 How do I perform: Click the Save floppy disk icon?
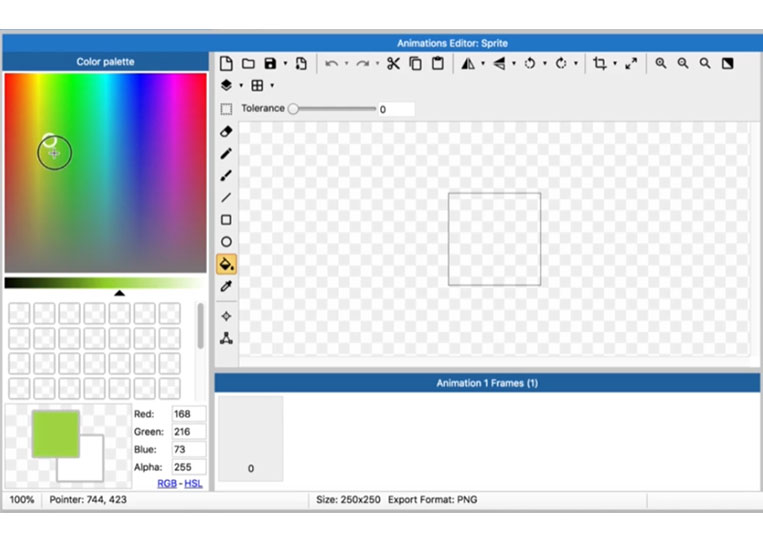(x=270, y=63)
